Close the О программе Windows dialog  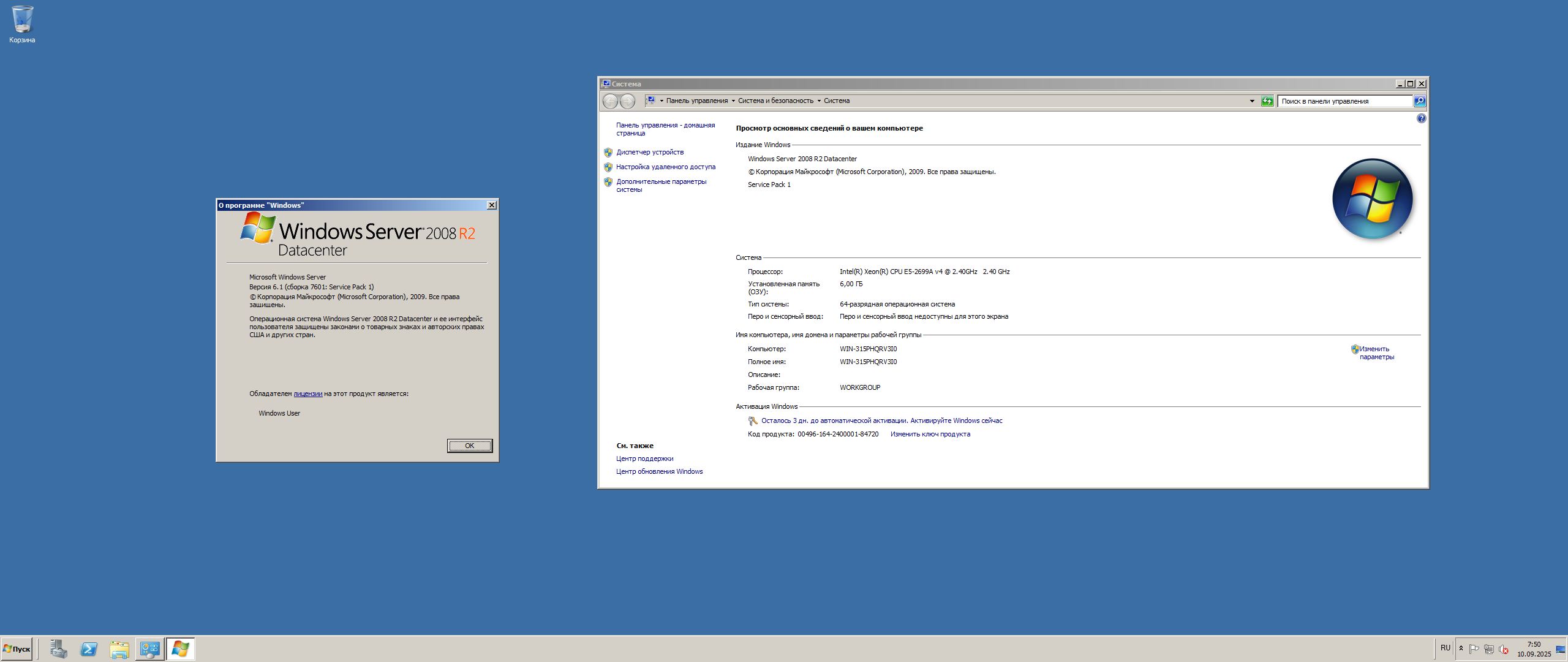click(x=492, y=205)
